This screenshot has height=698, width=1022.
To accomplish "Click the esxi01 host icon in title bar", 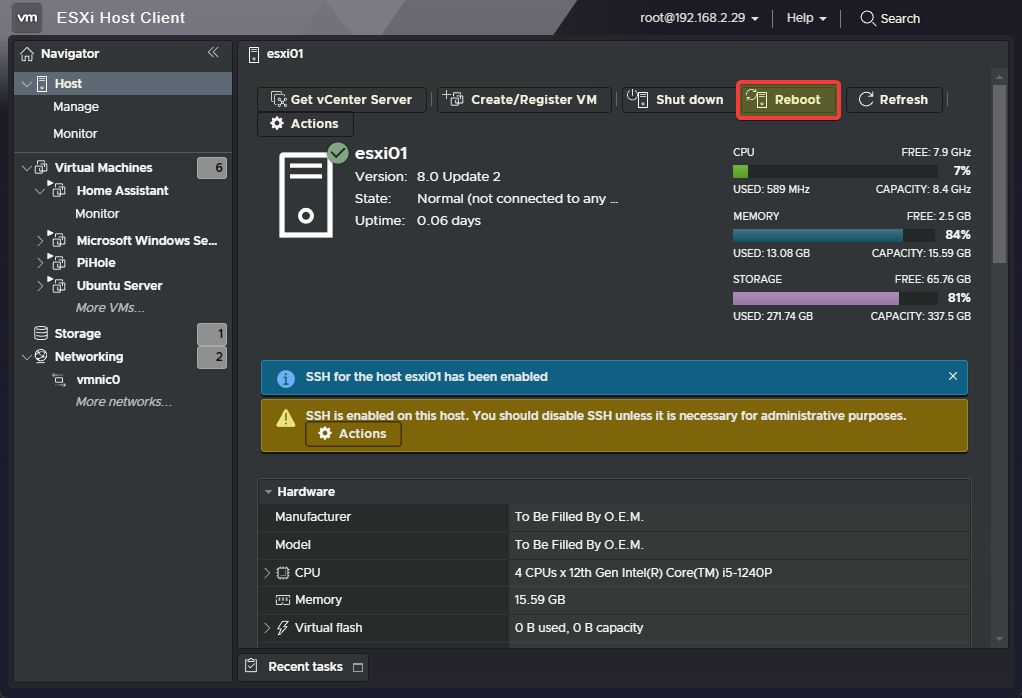I will pyautogui.click(x=254, y=54).
